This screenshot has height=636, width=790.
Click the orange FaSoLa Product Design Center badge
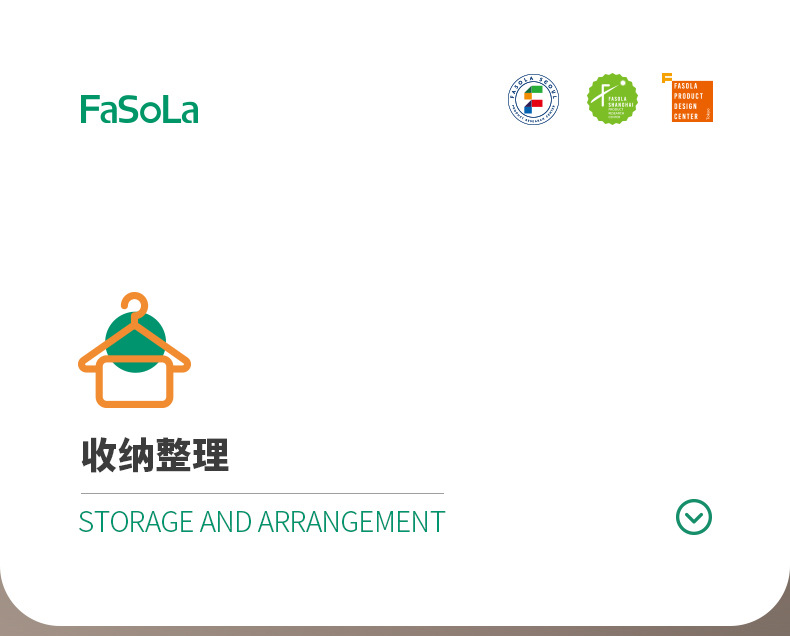click(x=692, y=101)
